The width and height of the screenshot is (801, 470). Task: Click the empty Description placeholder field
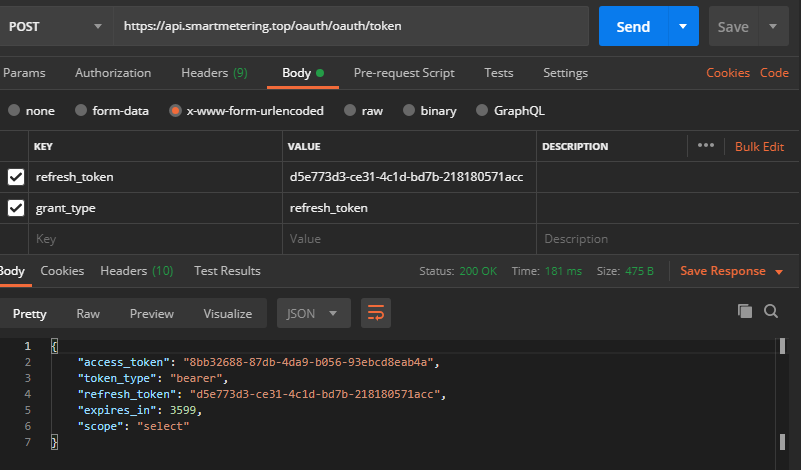tap(668, 239)
